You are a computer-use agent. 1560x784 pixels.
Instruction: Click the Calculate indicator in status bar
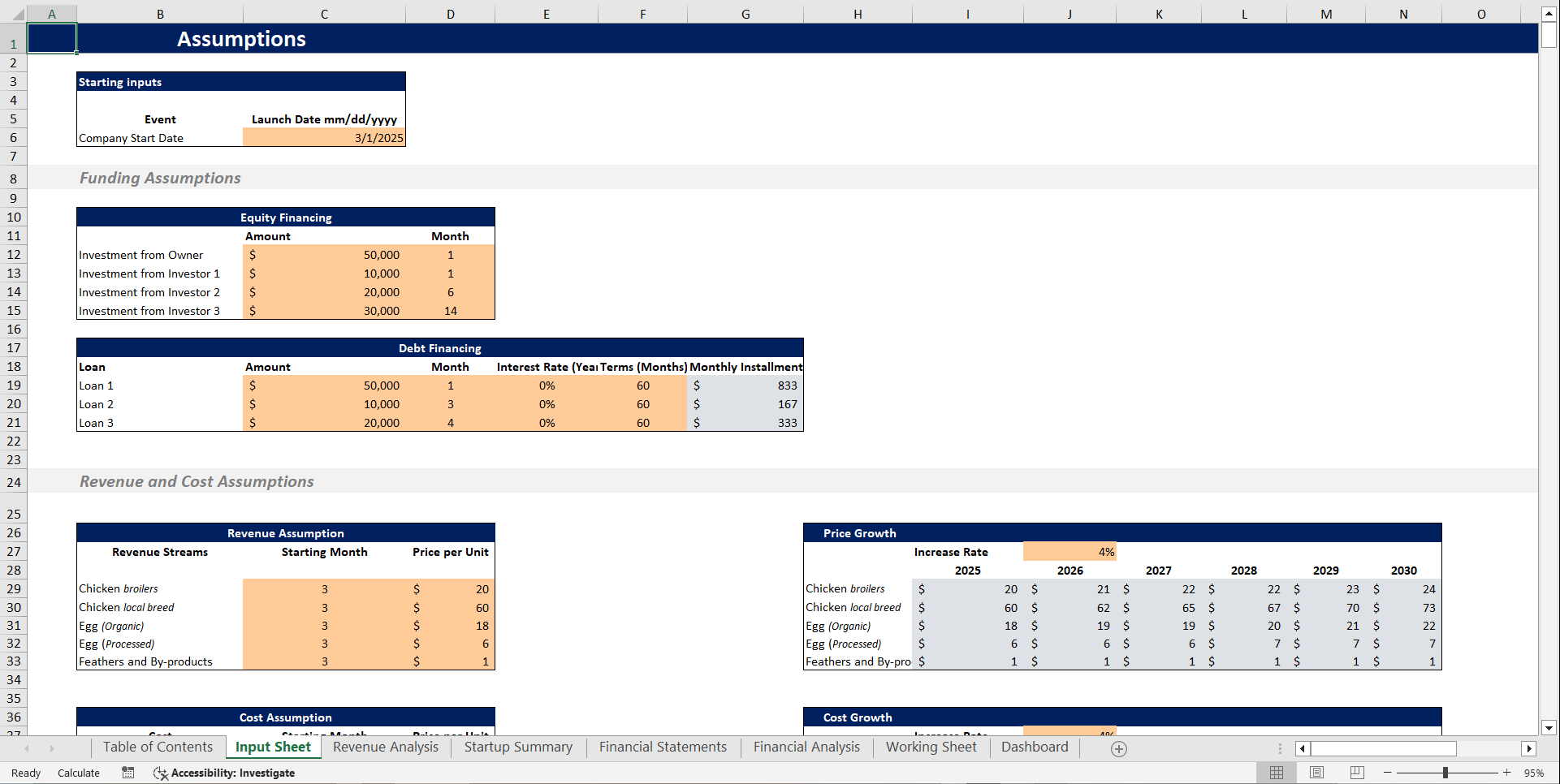[x=78, y=773]
